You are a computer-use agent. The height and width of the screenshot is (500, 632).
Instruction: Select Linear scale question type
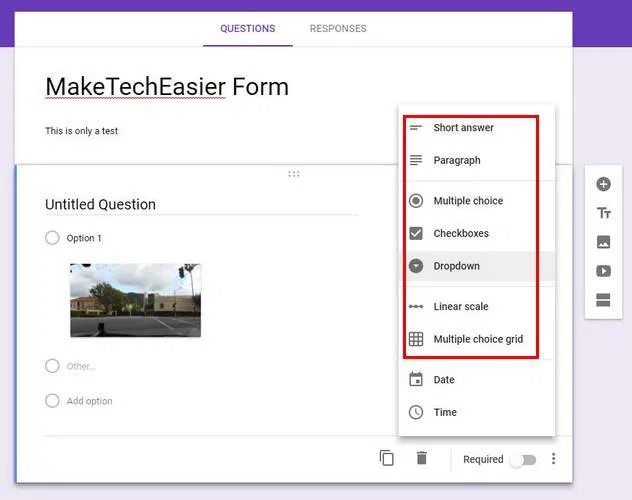(x=460, y=307)
